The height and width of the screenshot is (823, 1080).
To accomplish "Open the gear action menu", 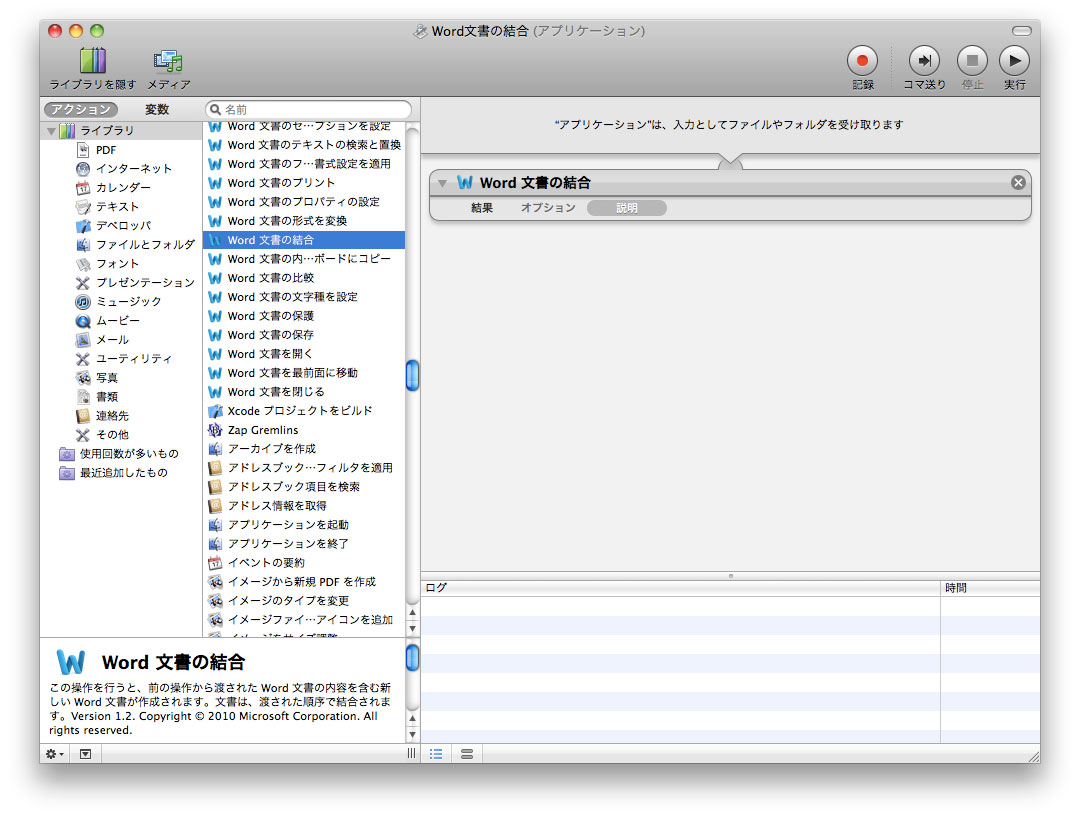I will tap(55, 754).
